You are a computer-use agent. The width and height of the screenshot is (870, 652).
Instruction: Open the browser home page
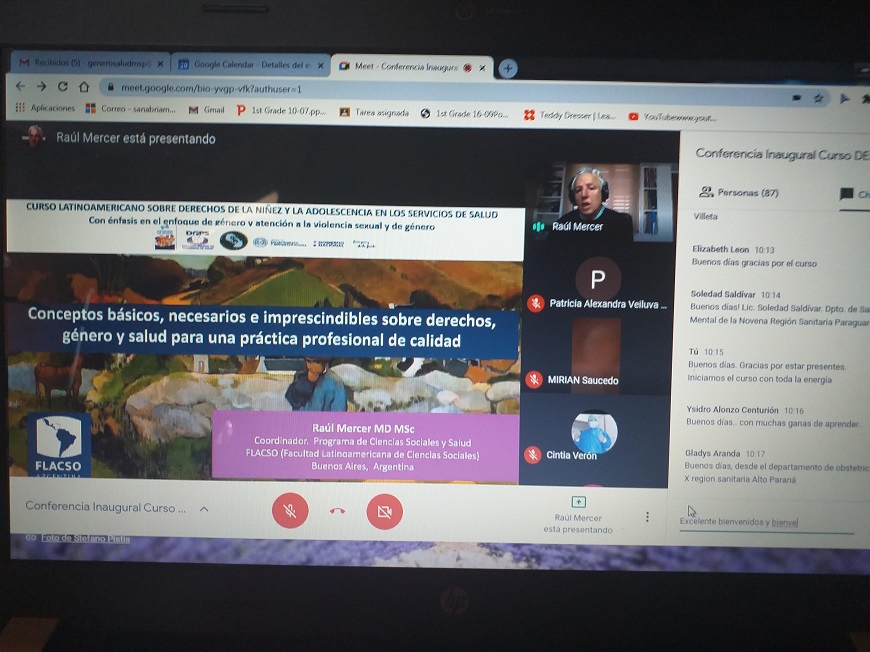pyautogui.click(x=84, y=87)
